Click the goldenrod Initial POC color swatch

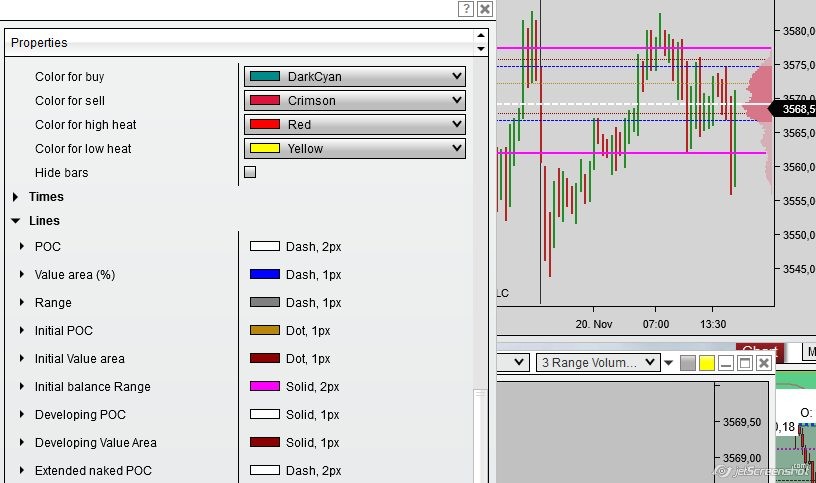click(265, 331)
